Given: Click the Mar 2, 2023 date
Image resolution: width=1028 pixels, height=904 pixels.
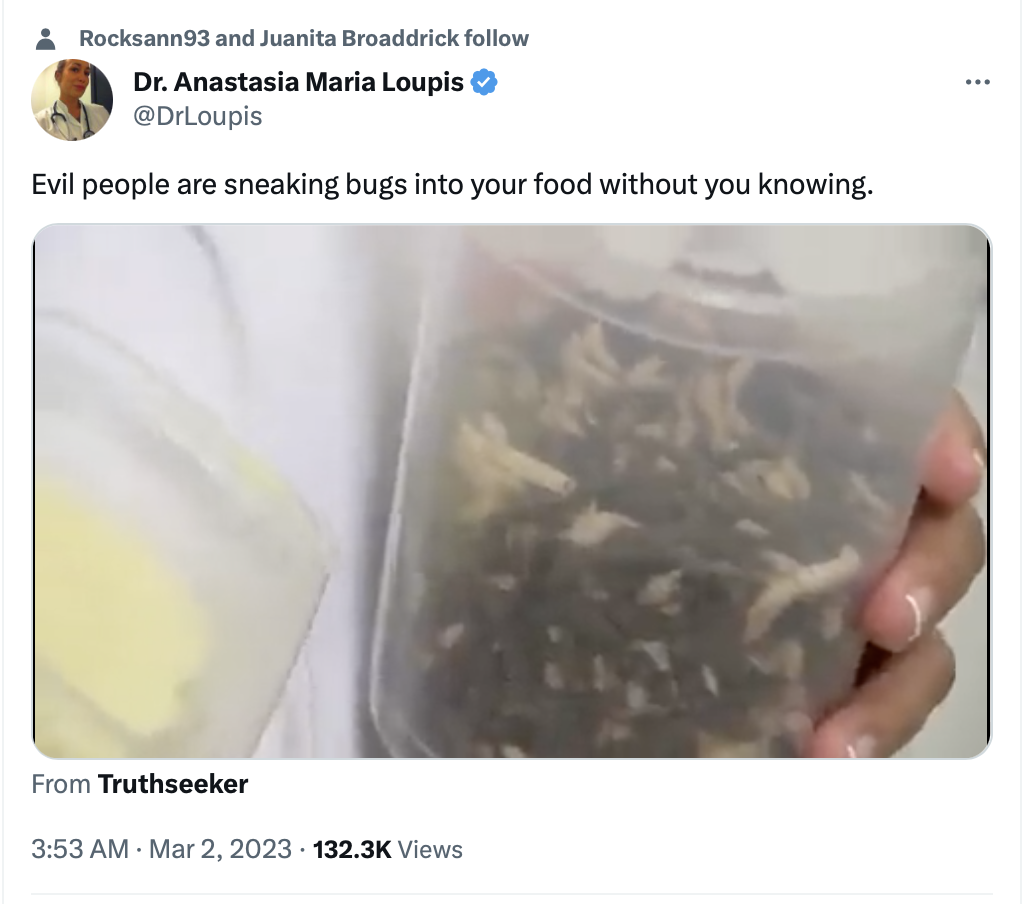Looking at the screenshot, I should tap(220, 849).
